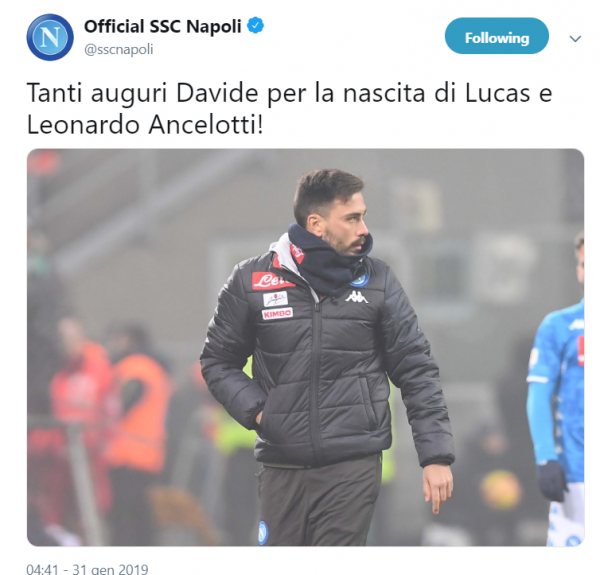
Task: Open the SSC Napoli profile avatar
Action: (x=50, y=37)
